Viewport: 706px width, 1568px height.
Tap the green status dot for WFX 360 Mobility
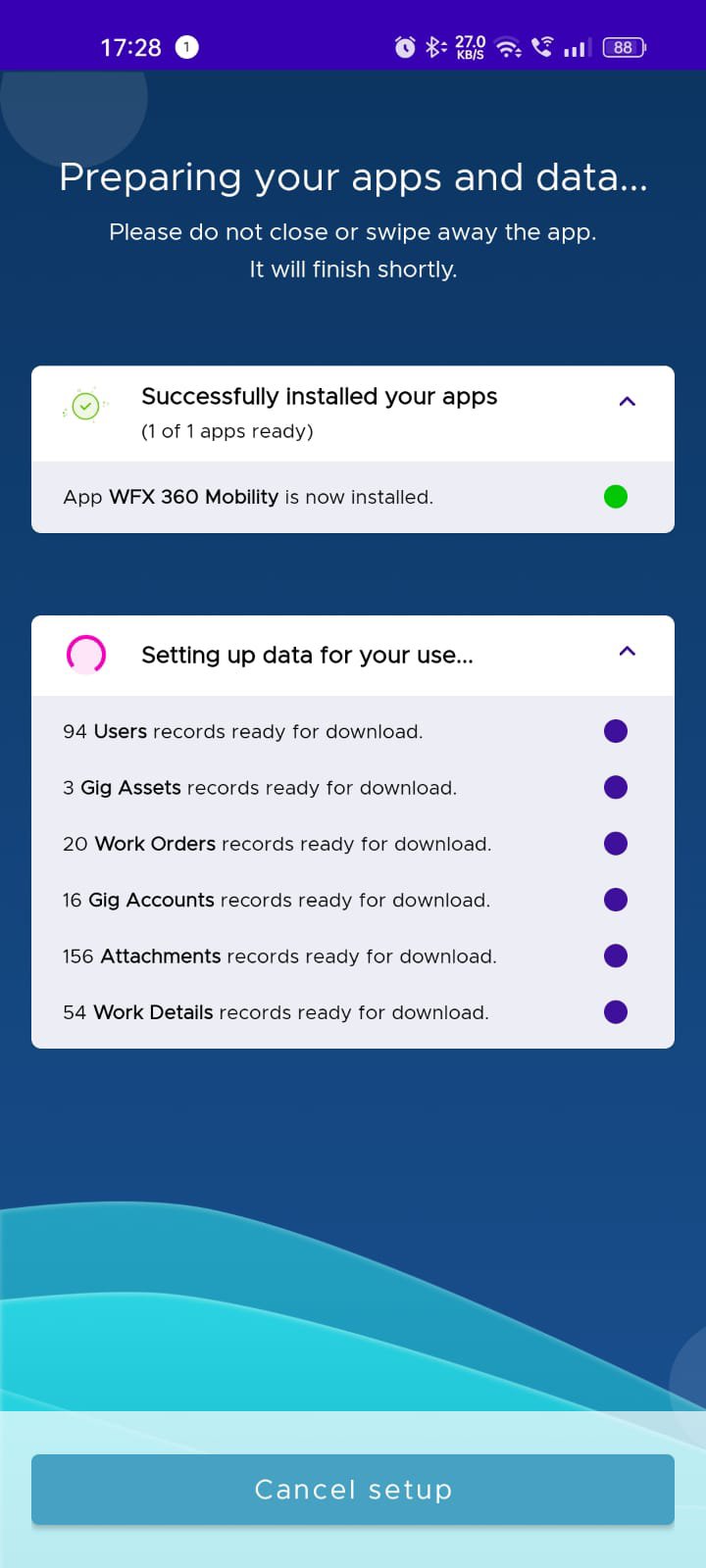pyautogui.click(x=616, y=497)
